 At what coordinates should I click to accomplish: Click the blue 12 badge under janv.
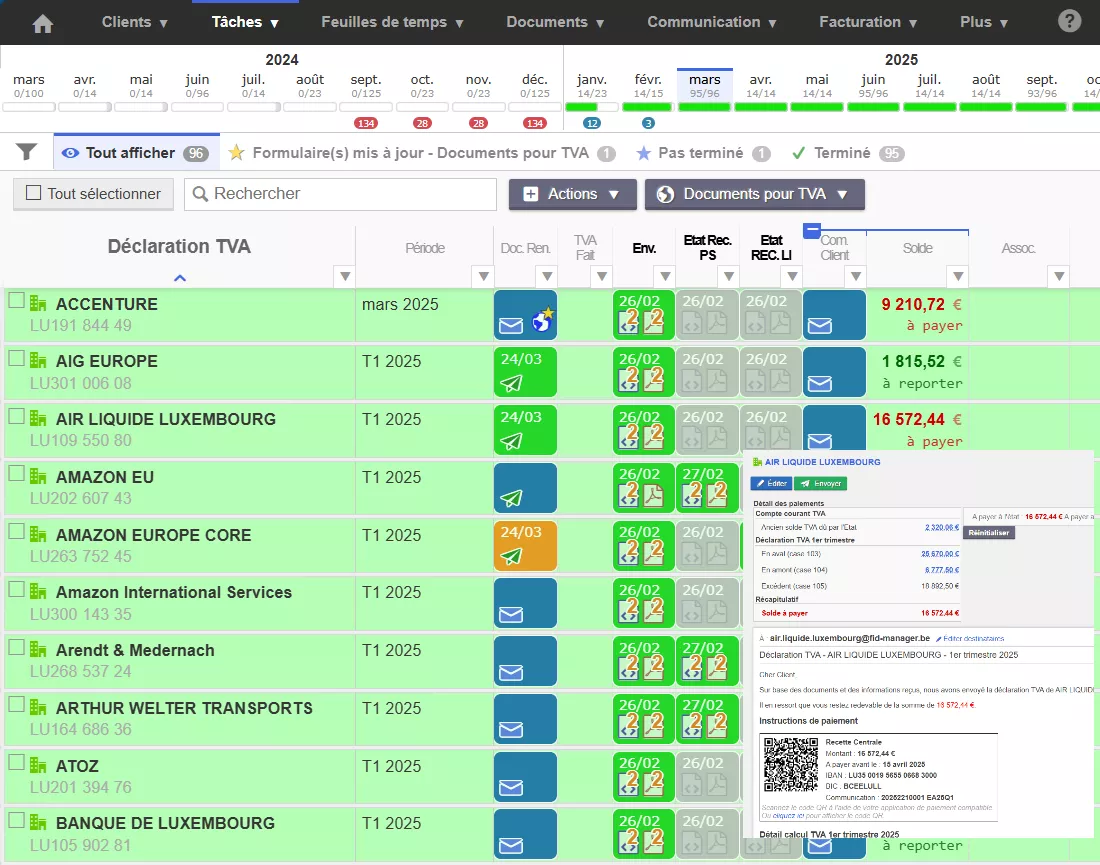coord(592,123)
